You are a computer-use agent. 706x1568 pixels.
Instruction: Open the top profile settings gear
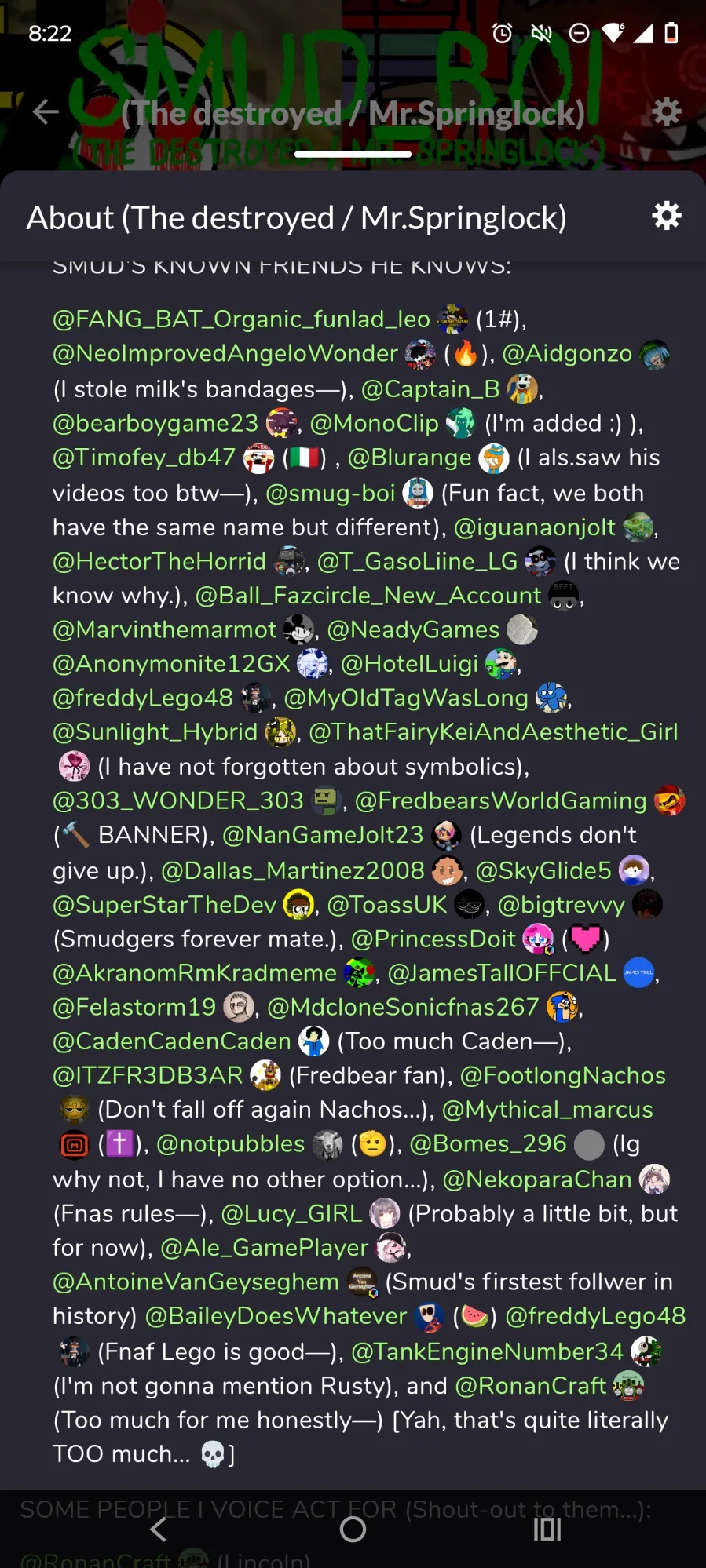[x=667, y=112]
